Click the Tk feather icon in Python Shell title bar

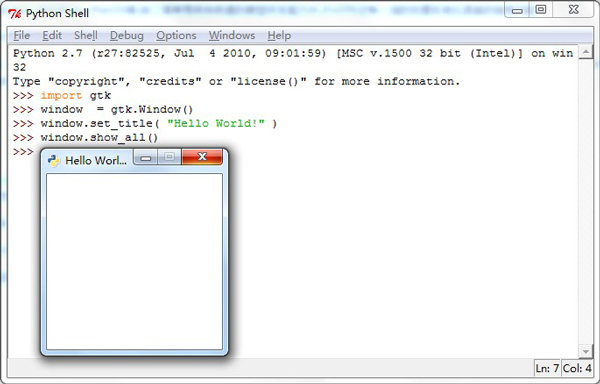pos(15,14)
